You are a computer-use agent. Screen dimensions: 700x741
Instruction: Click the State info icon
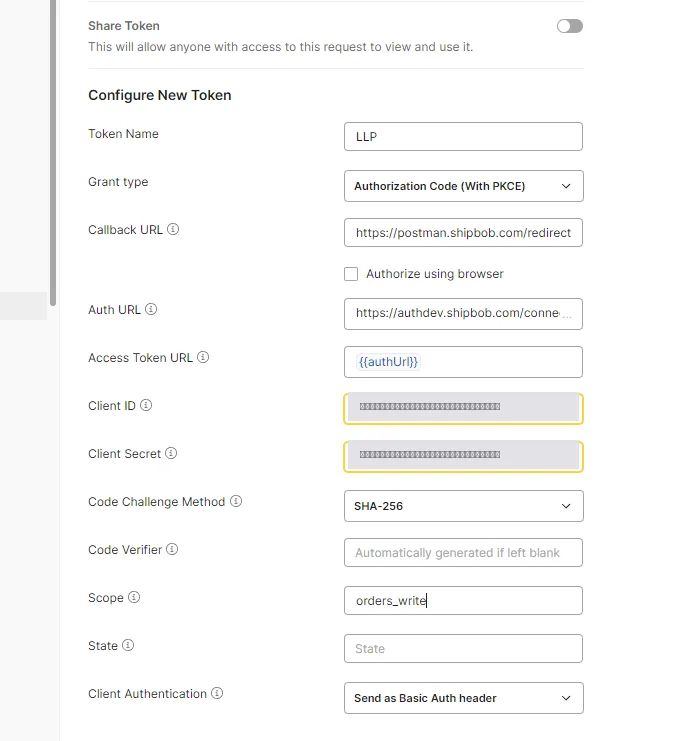[128, 645]
